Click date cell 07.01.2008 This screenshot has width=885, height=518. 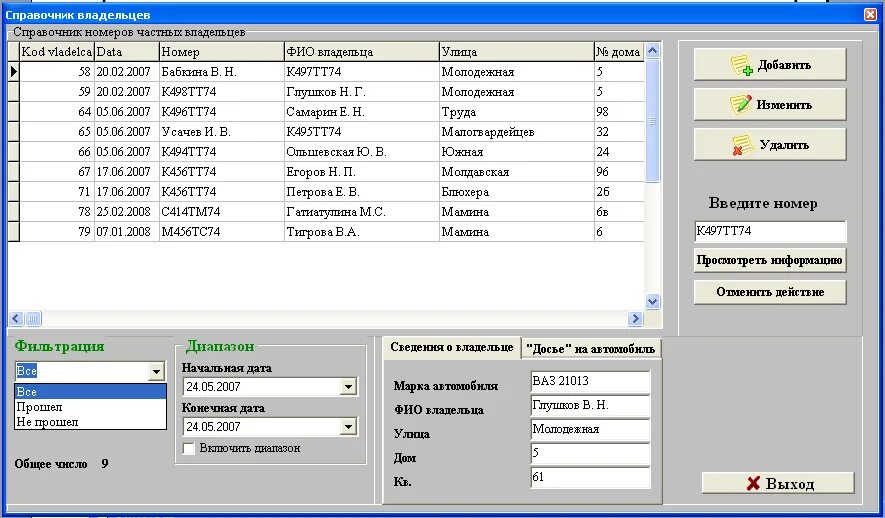[x=126, y=232]
